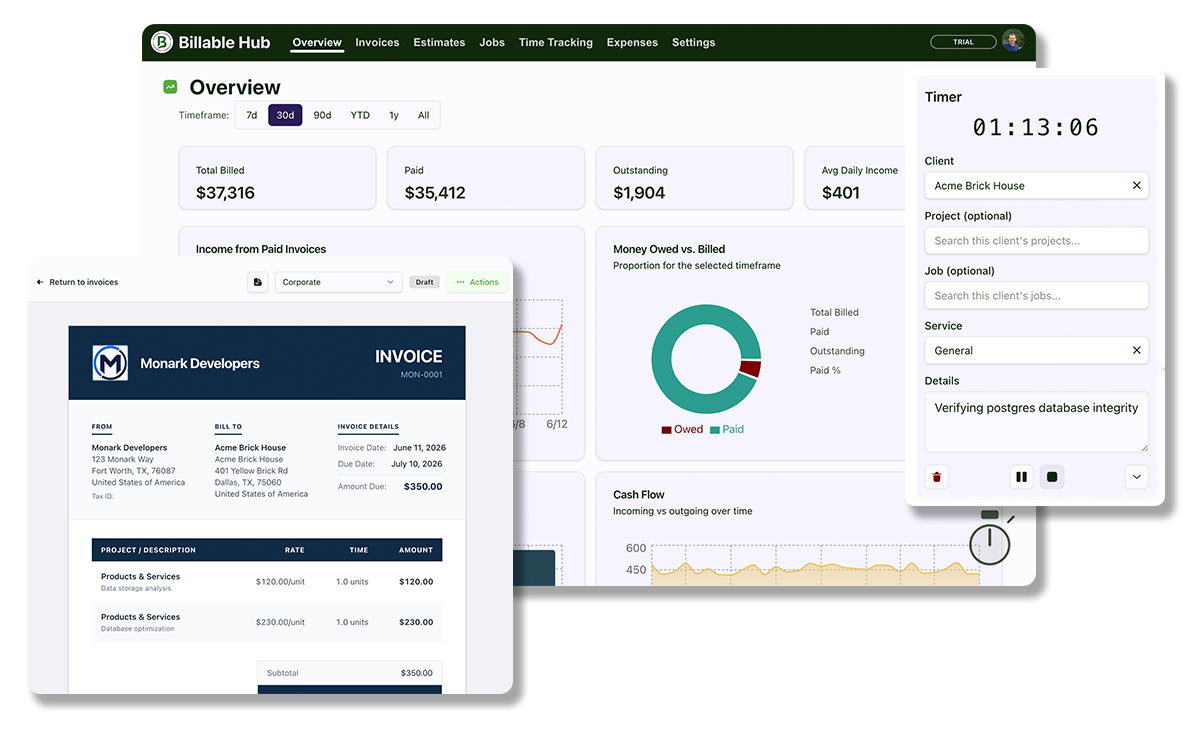Delete the timer with trash icon
This screenshot has height=731, width=1183.
(937, 477)
